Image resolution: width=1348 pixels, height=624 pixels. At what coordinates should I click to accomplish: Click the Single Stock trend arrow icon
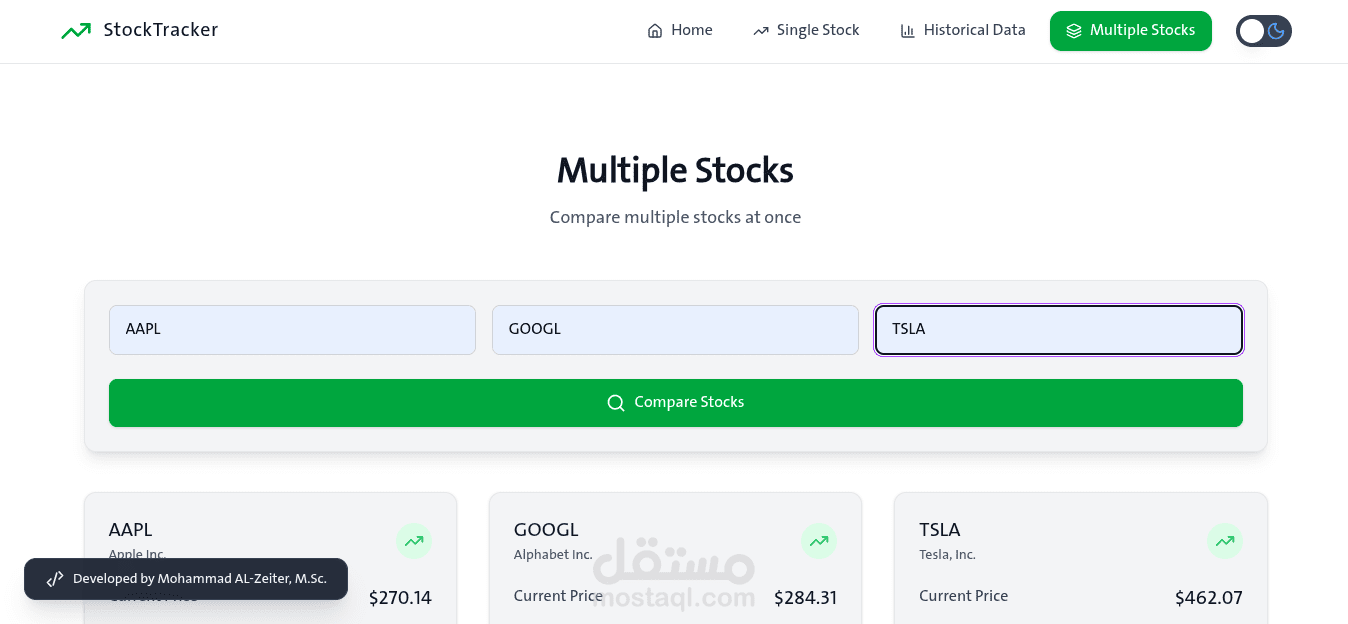761,31
